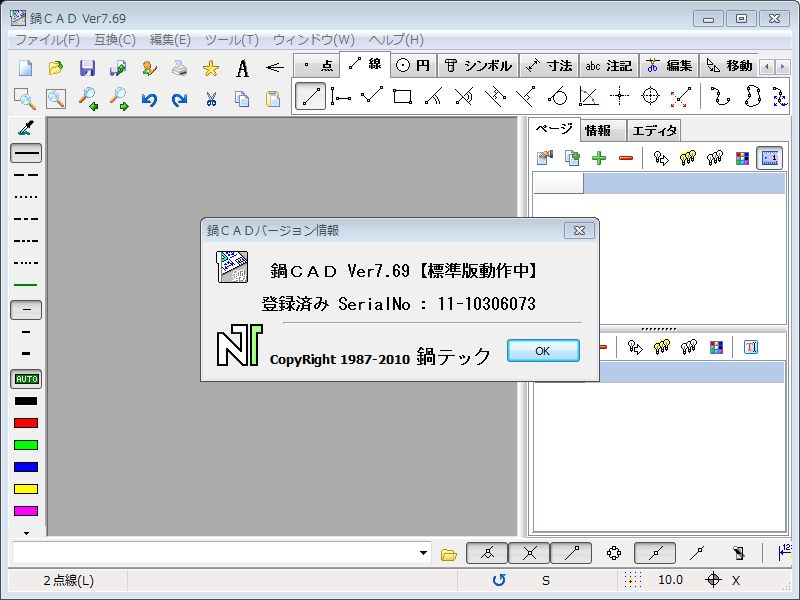The width and height of the screenshot is (800, 600).
Task: Toggle the AUTO color button
Action: (x=26, y=379)
